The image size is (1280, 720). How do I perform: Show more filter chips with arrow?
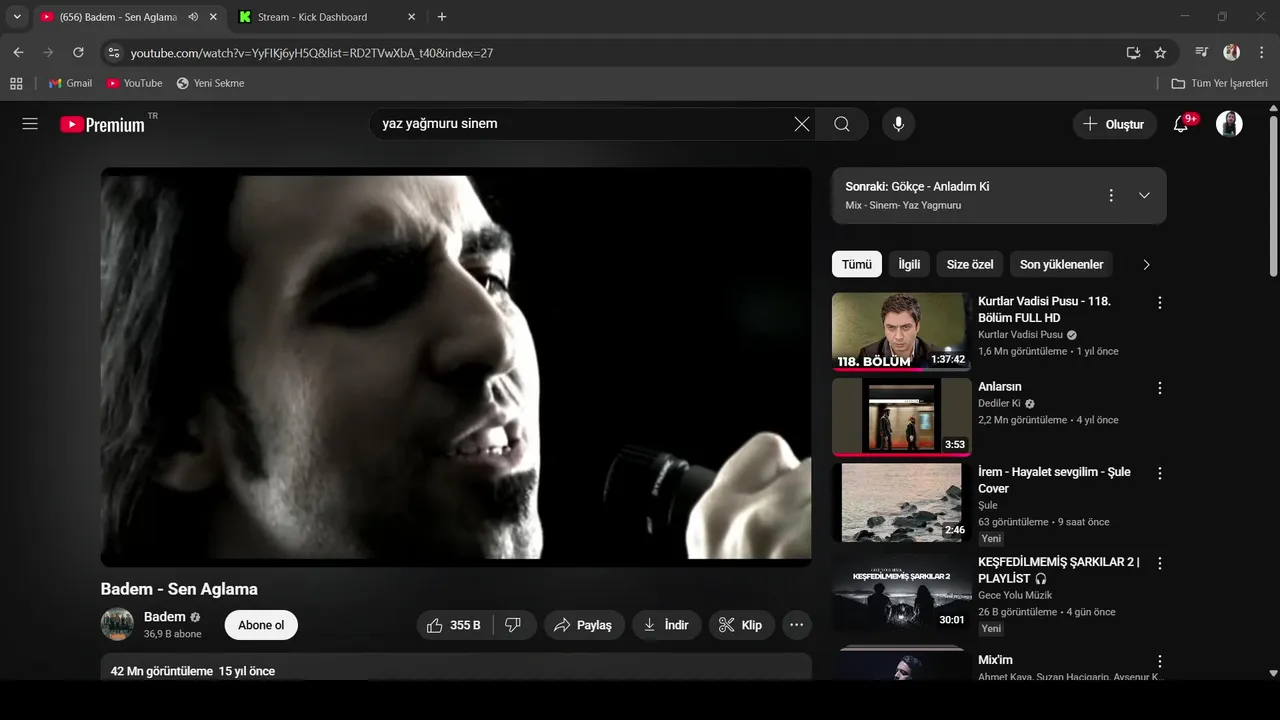pyautogui.click(x=1146, y=264)
